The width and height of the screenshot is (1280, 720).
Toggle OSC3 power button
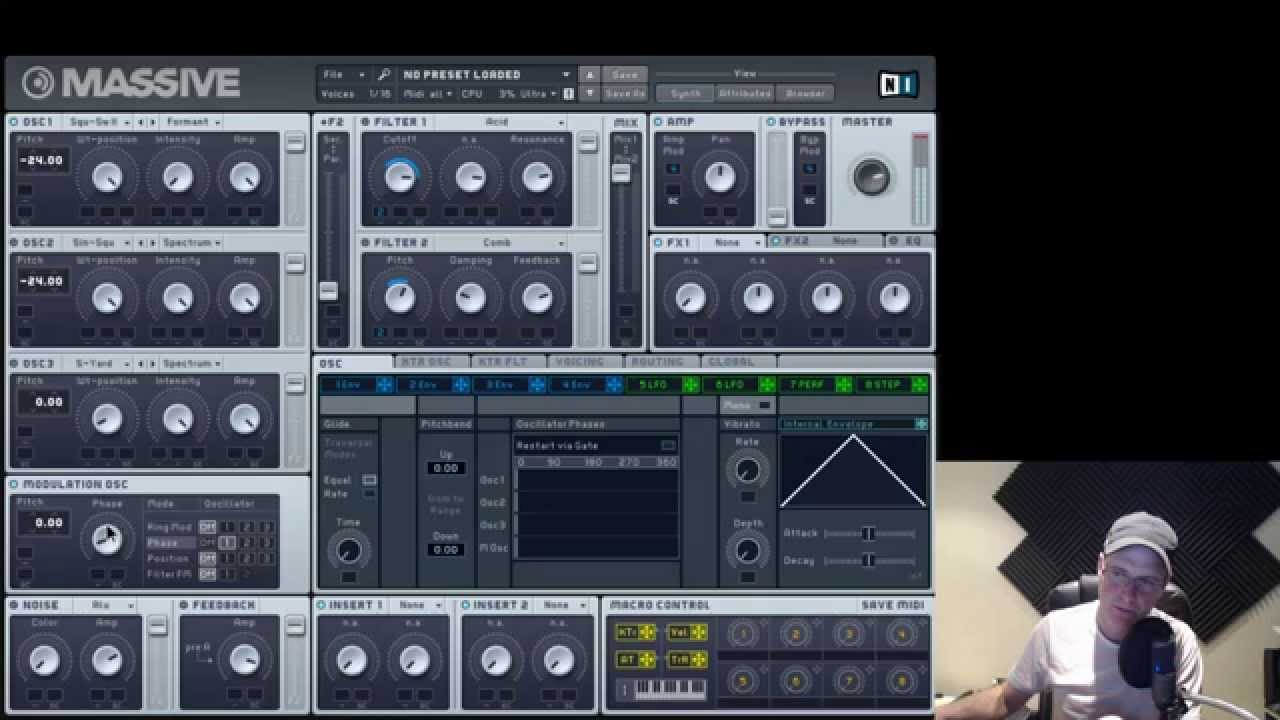pos(15,364)
